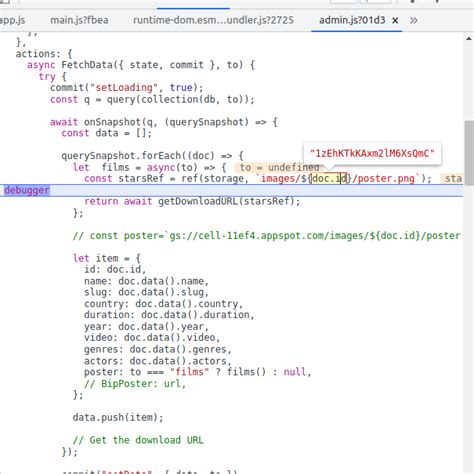Click the commit("setLoading", true) line
Screen dimensions: 474x474
click(x=127, y=88)
